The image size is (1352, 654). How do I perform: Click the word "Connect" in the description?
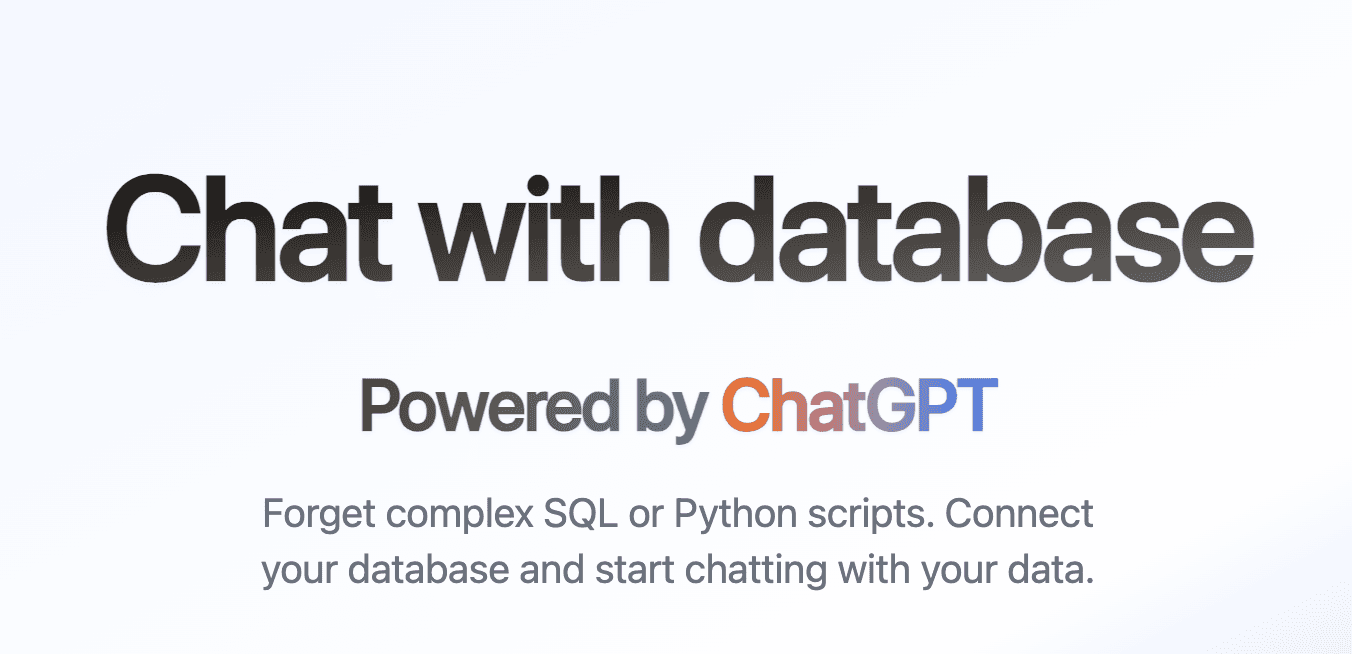point(1019,515)
